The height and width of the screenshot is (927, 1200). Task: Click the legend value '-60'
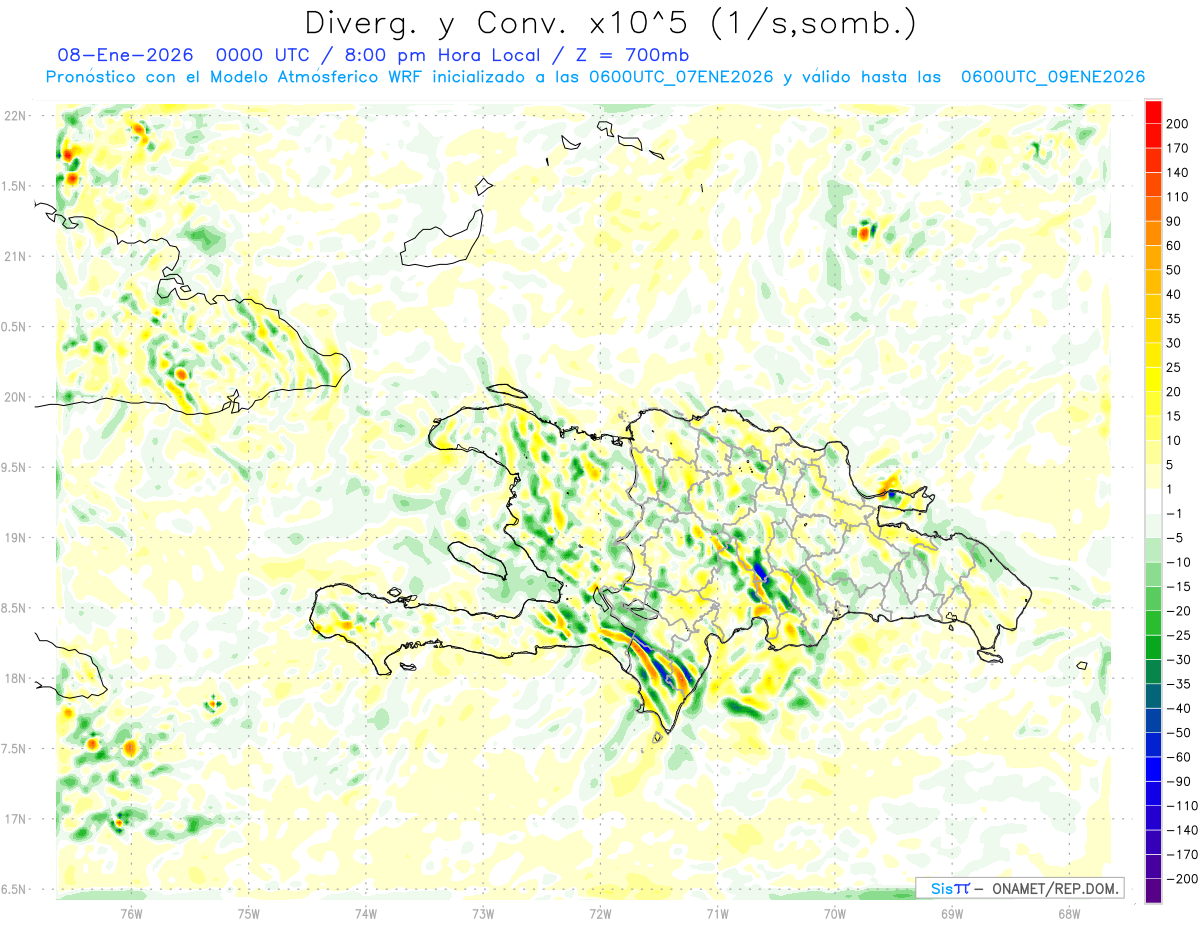(x=1179, y=757)
